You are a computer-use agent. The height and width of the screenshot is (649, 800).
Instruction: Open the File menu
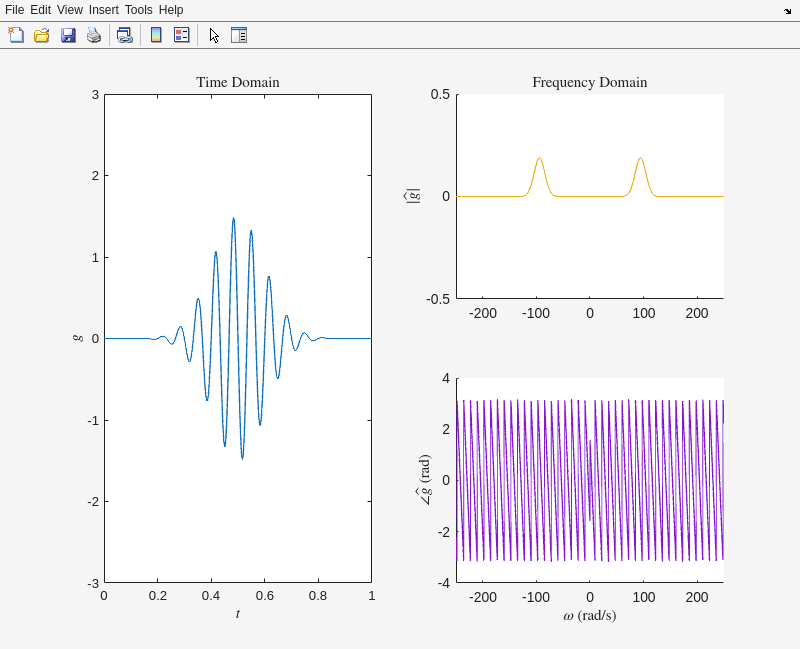pyautogui.click(x=14, y=10)
